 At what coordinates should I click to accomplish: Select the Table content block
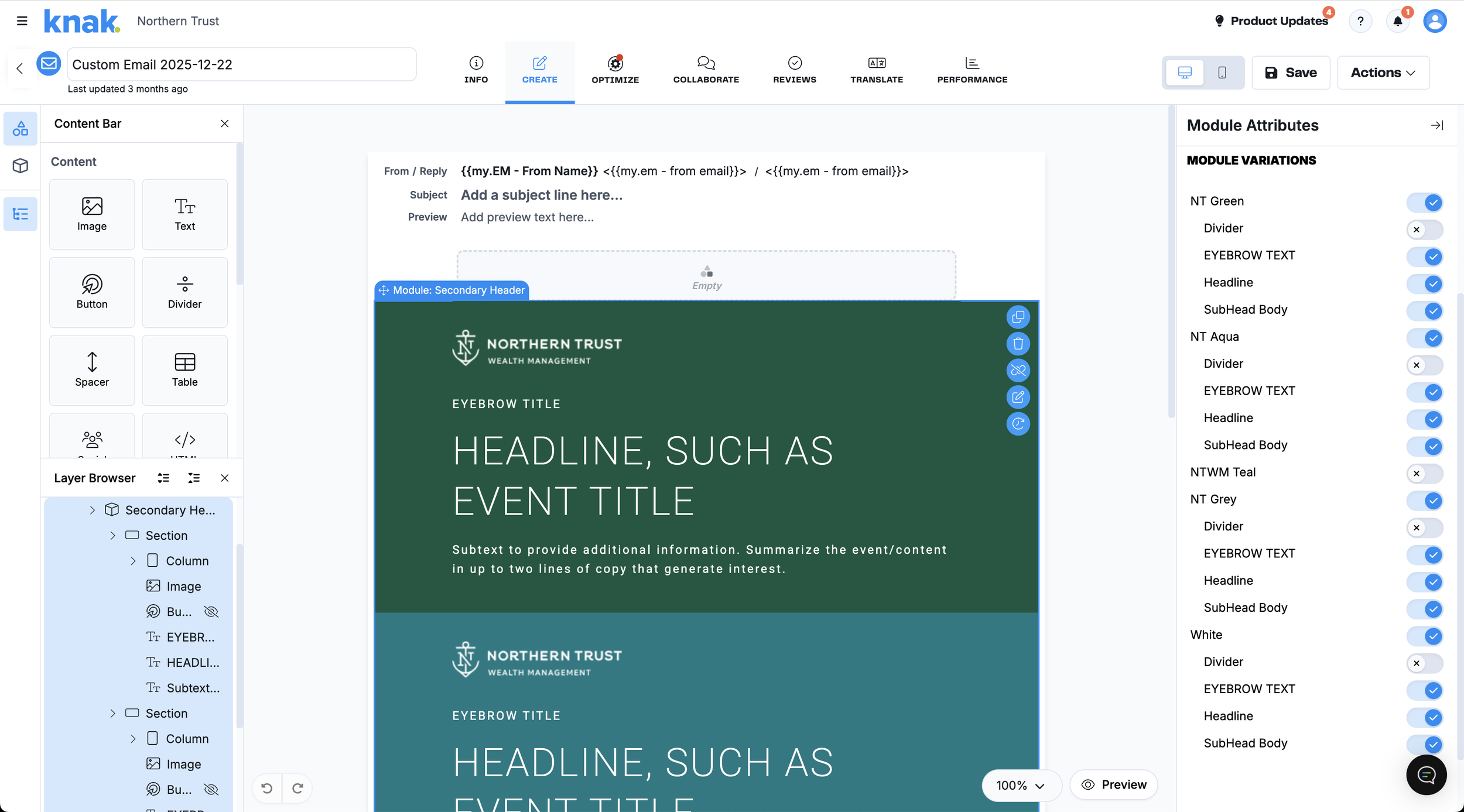click(x=184, y=370)
